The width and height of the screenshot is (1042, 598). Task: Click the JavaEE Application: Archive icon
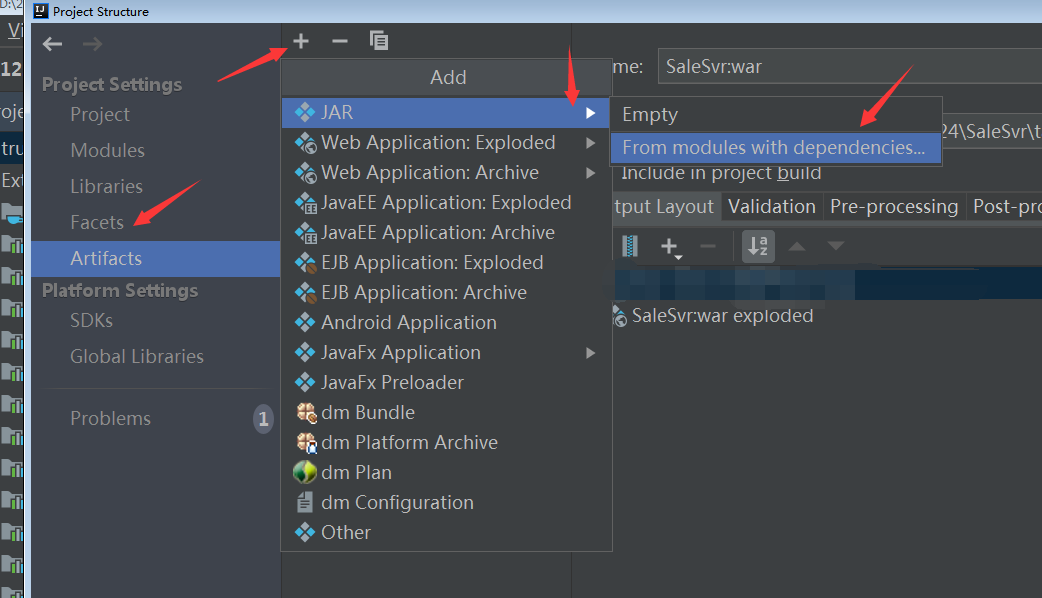306,233
